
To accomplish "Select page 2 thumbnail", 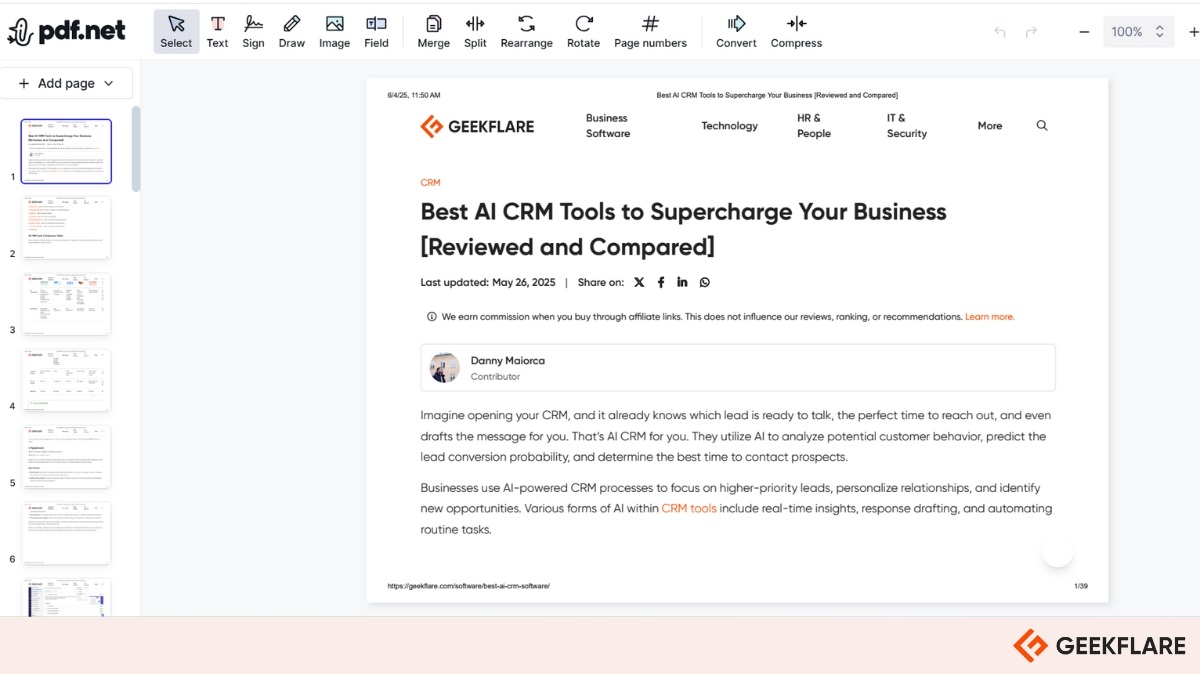I will click(x=66, y=228).
